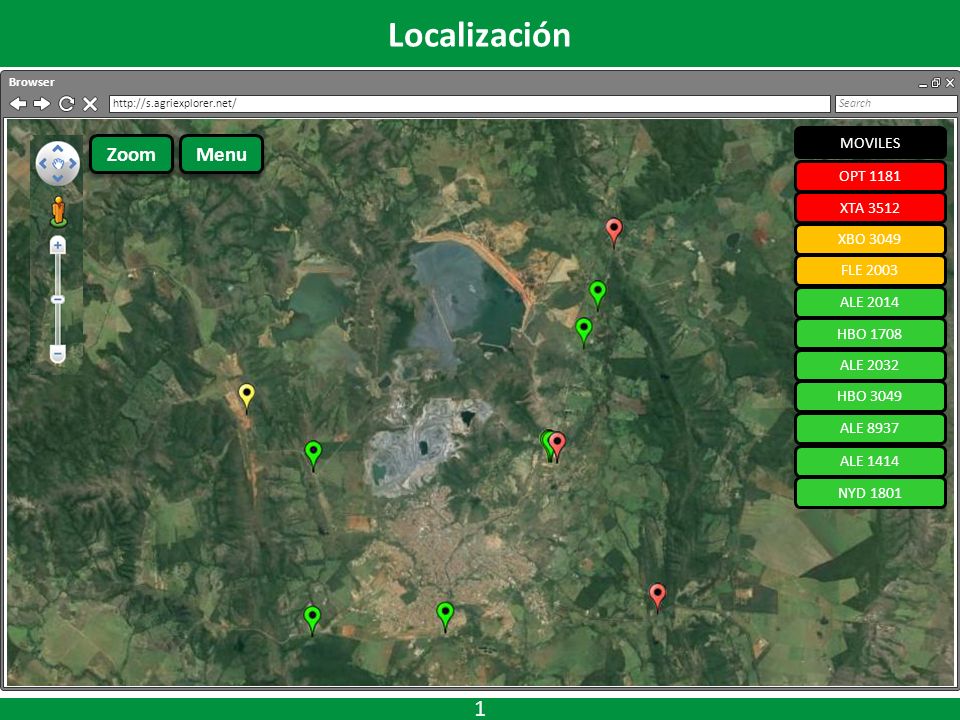The width and height of the screenshot is (960, 720).
Task: Select vehicle OPT 1181
Action: 870,176
